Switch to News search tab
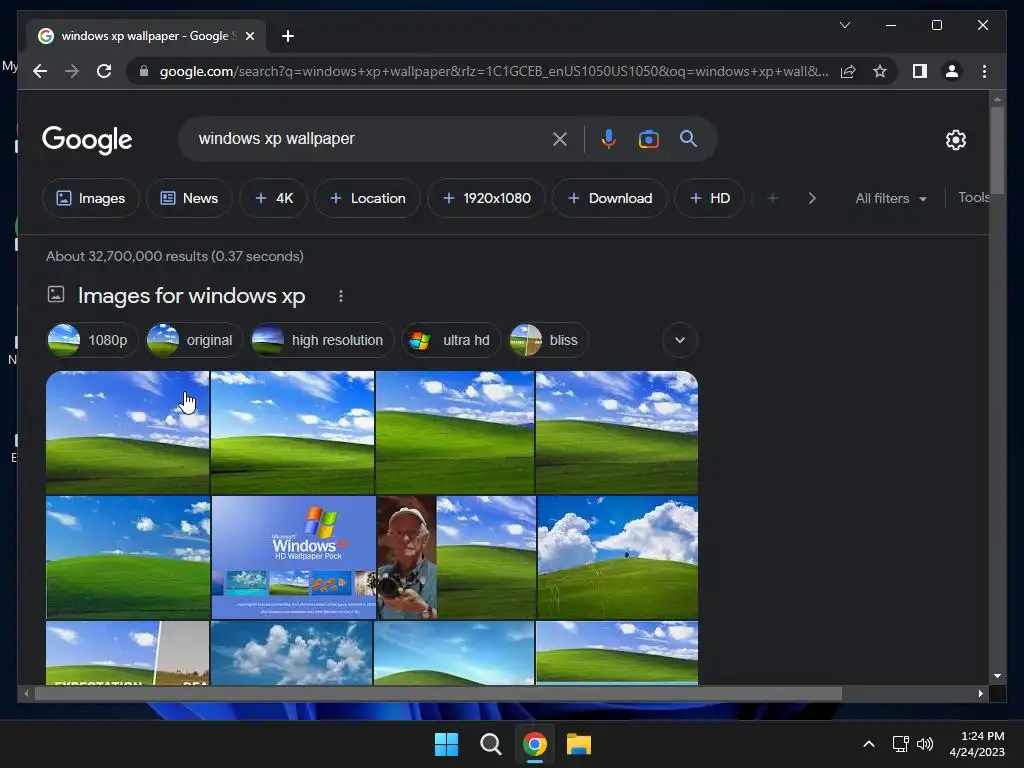The image size is (1024, 768). (189, 198)
